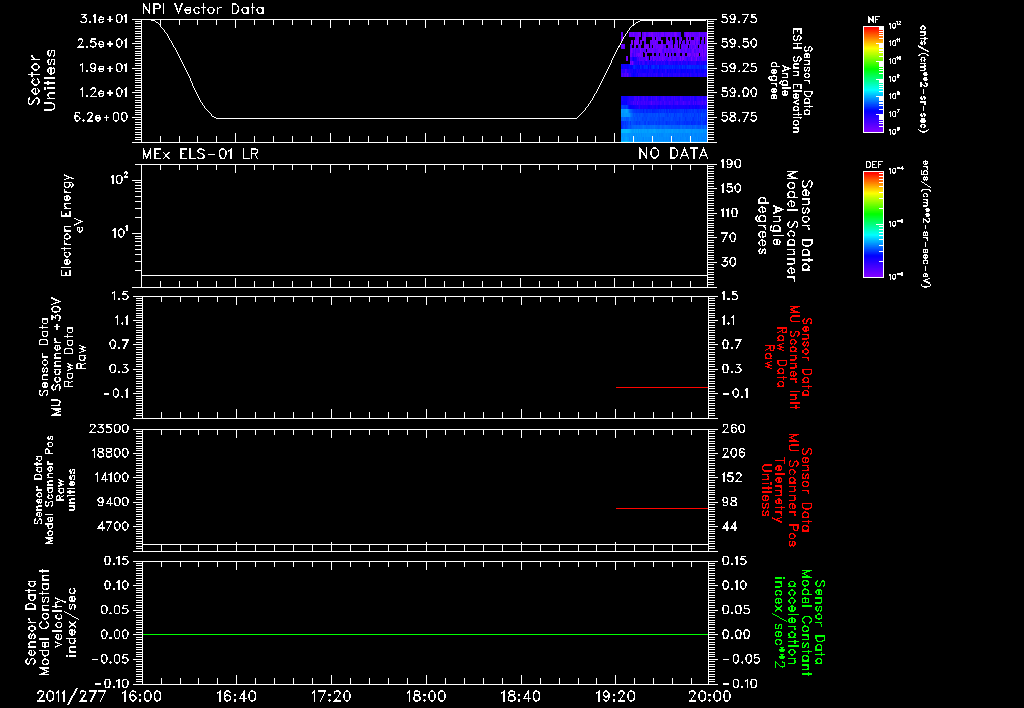Image resolution: width=1024 pixels, height=708 pixels.
Task: Click the "cnts/(cm**2-sr-sec)" units label
Action: click(923, 78)
